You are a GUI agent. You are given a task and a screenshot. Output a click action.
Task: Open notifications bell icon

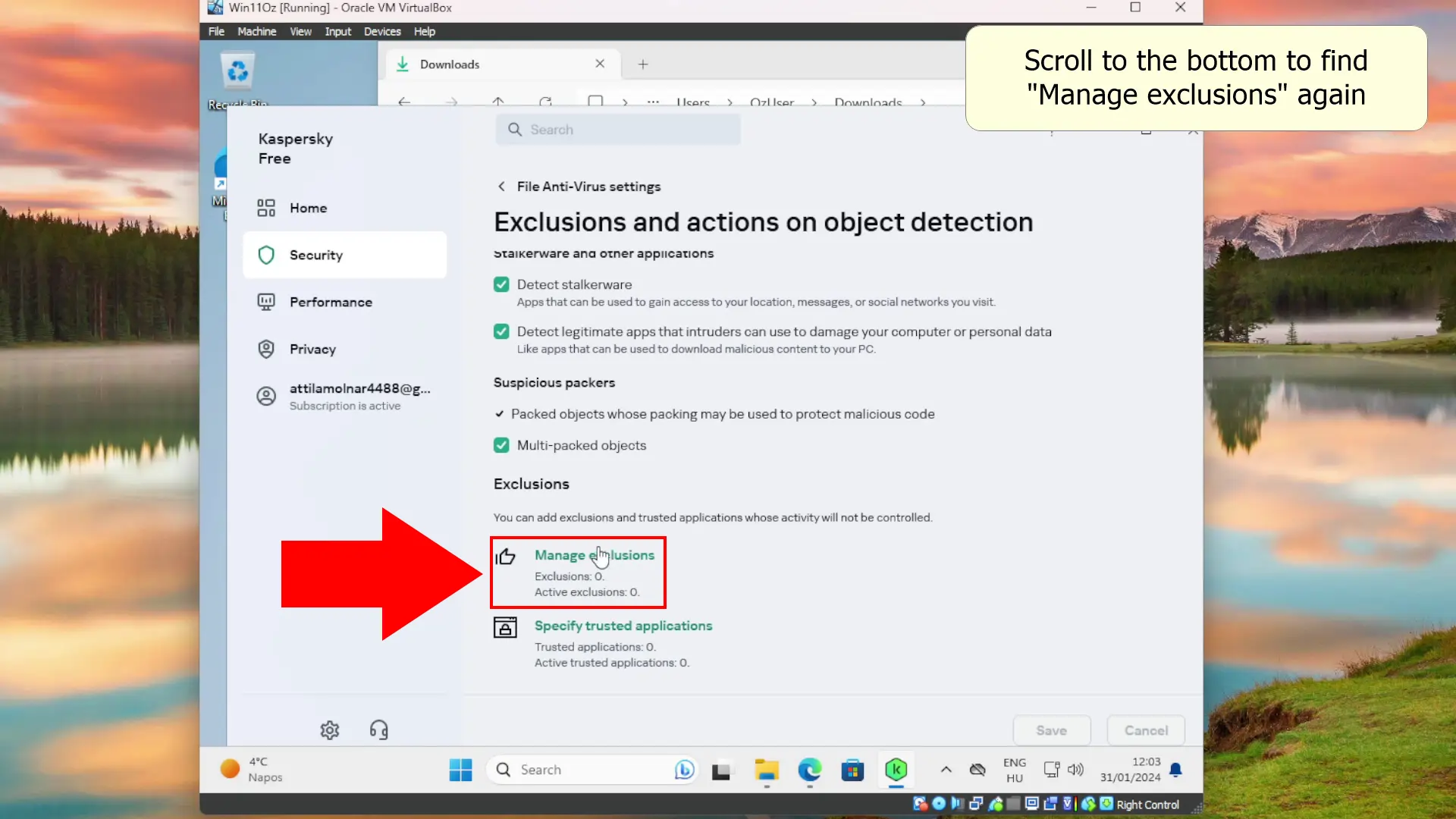pyautogui.click(x=1175, y=770)
